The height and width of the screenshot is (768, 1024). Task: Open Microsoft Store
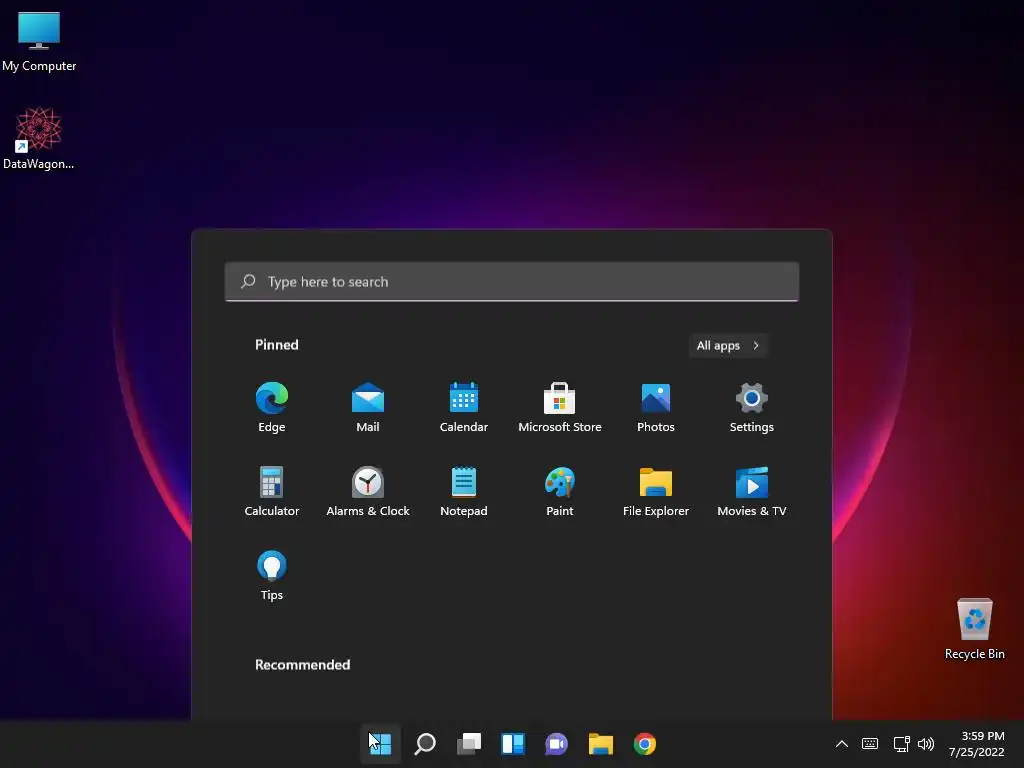tap(560, 408)
